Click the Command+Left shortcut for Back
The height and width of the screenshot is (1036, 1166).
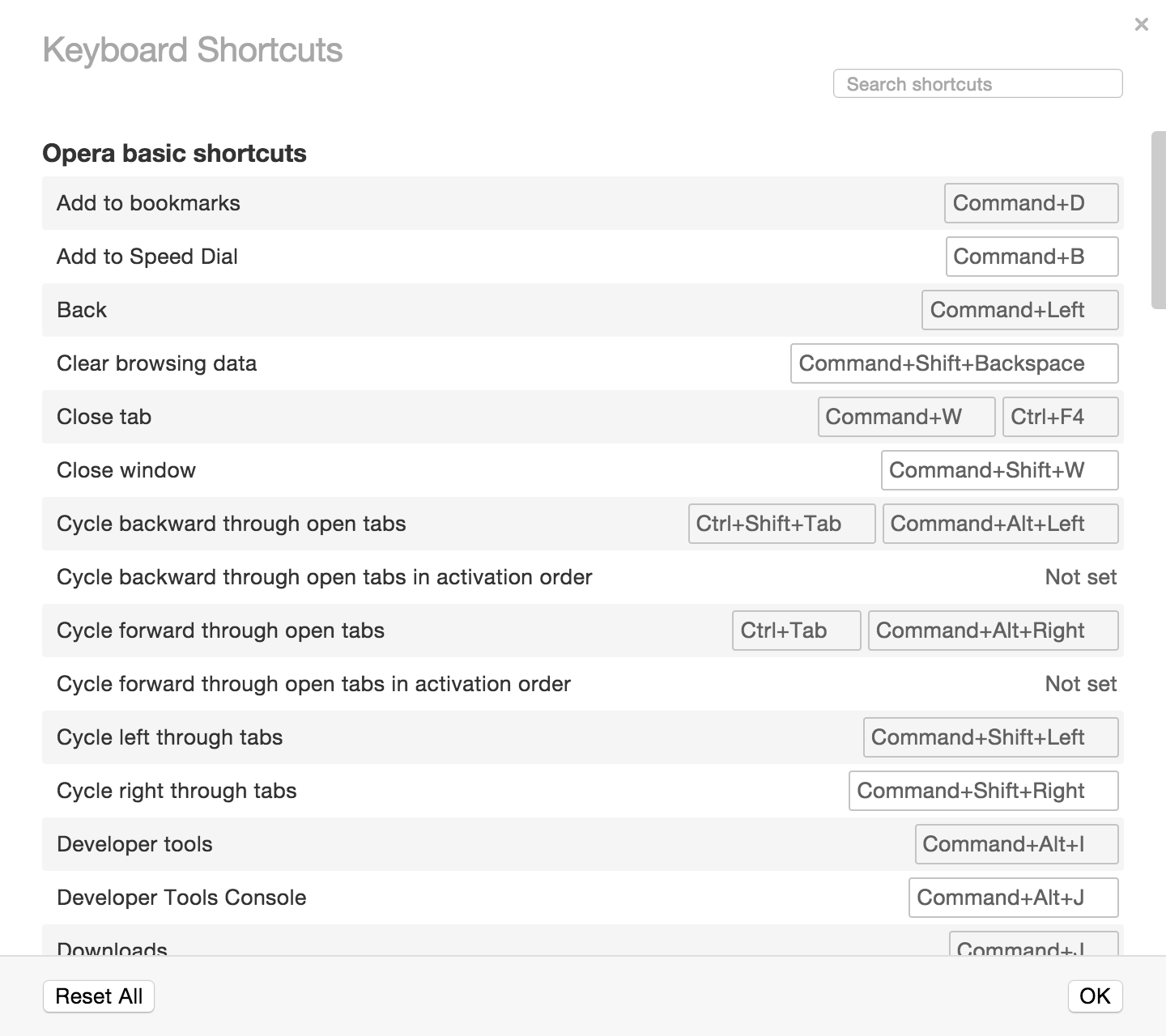tap(1019, 310)
